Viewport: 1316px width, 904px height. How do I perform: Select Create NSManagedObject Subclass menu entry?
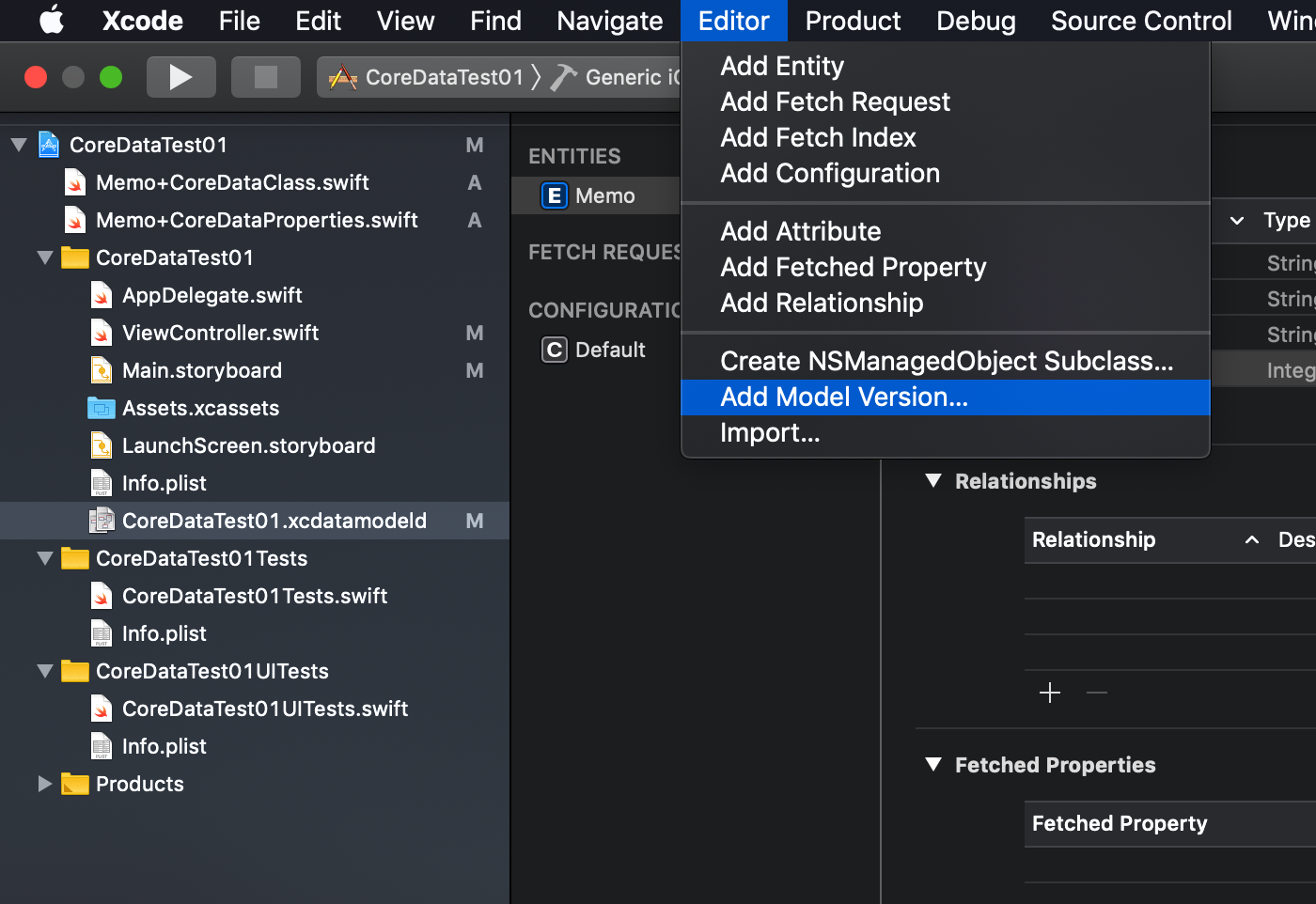click(946, 361)
